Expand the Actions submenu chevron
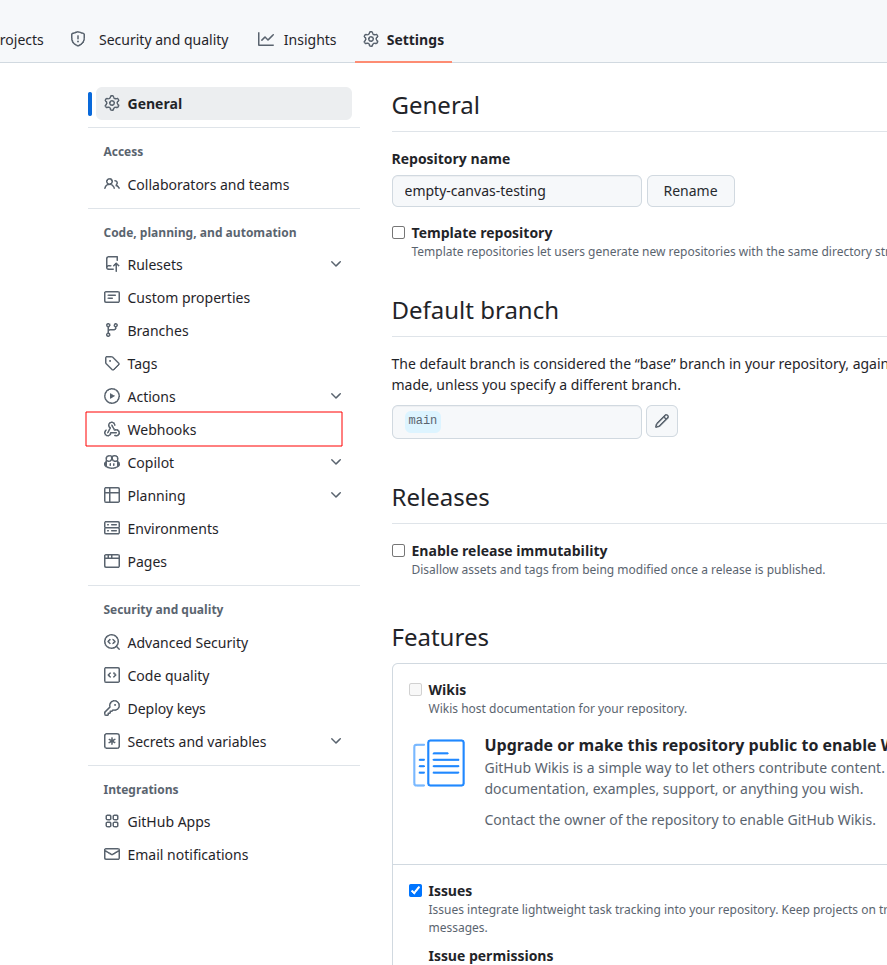This screenshot has width=887, height=965. (336, 396)
